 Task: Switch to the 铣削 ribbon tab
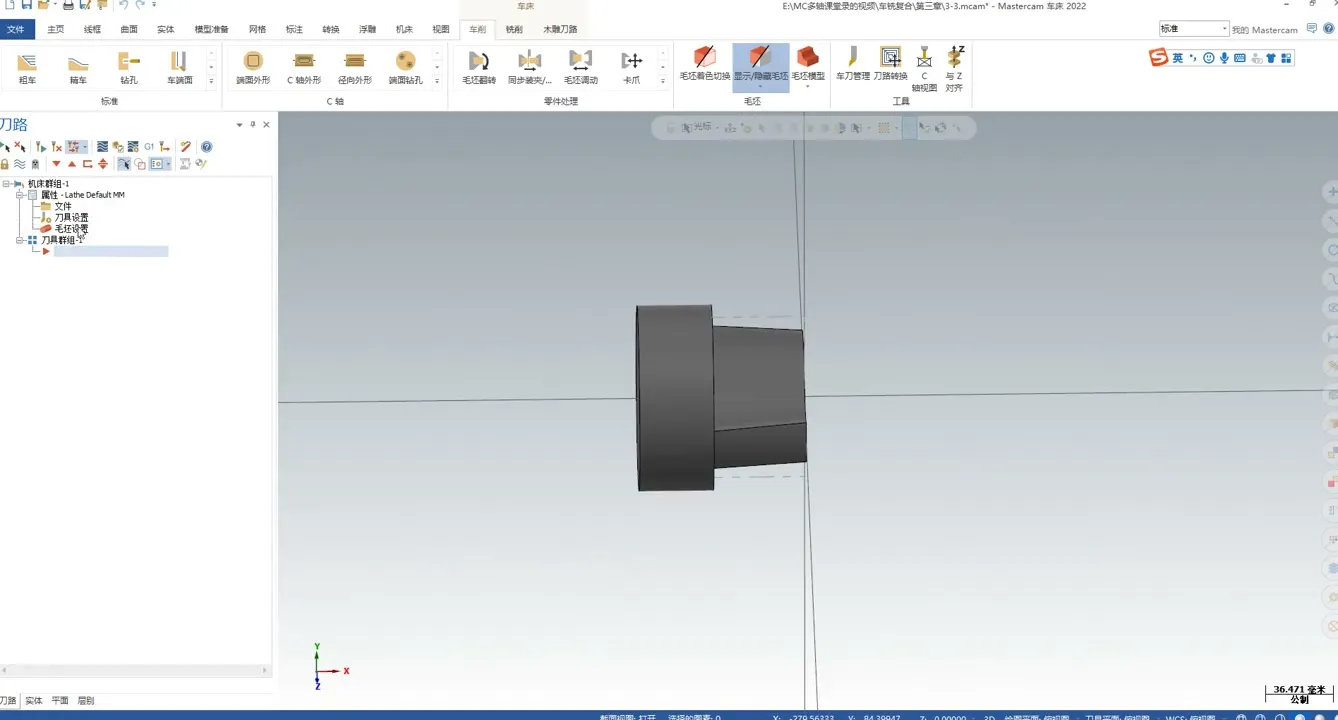click(514, 29)
